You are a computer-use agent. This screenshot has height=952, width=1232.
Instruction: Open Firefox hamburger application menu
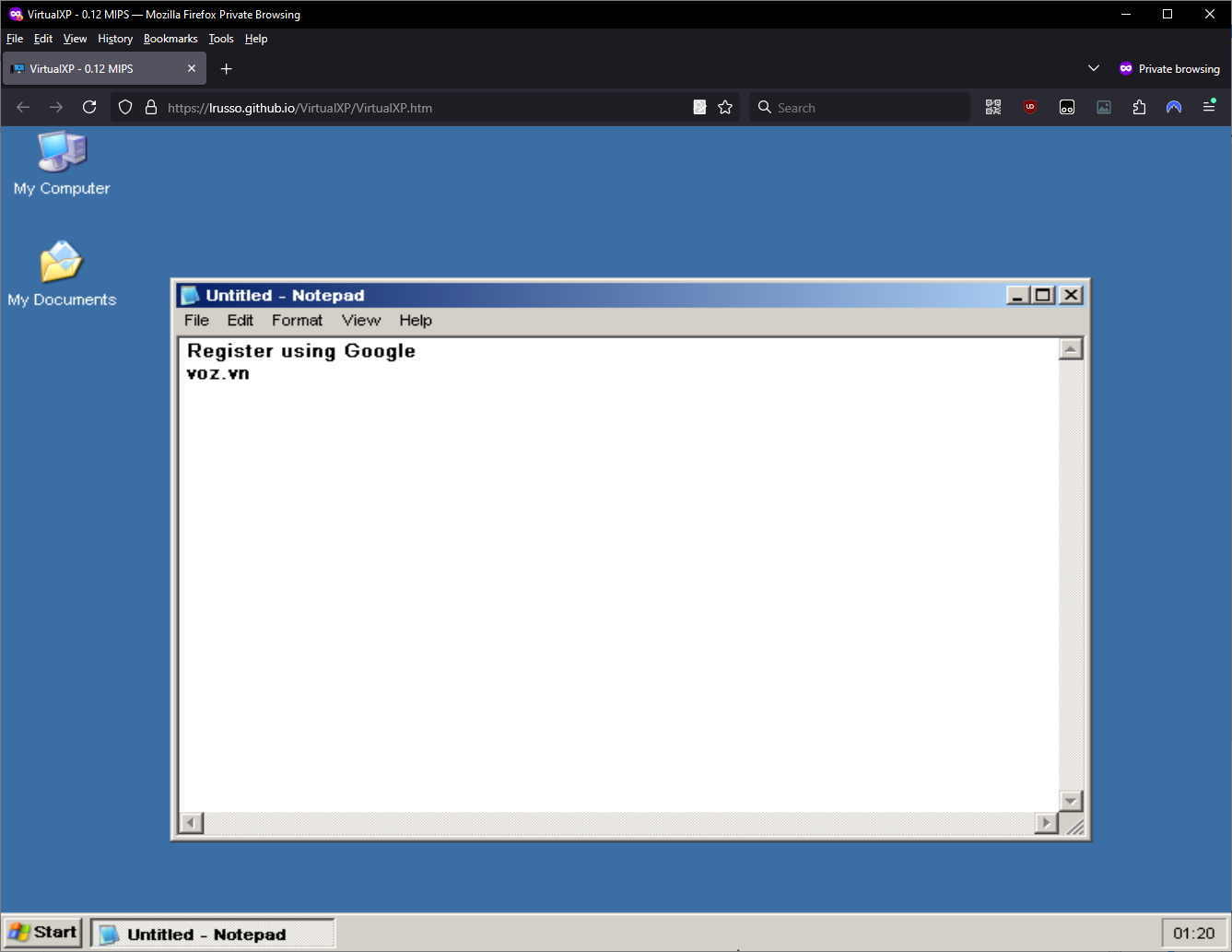1209,108
